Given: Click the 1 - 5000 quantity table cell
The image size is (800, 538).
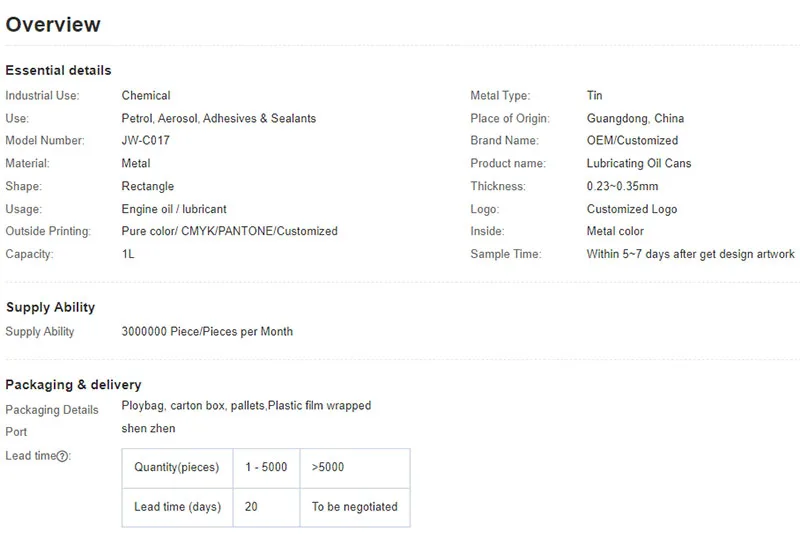Looking at the screenshot, I should pyautogui.click(x=266, y=467).
